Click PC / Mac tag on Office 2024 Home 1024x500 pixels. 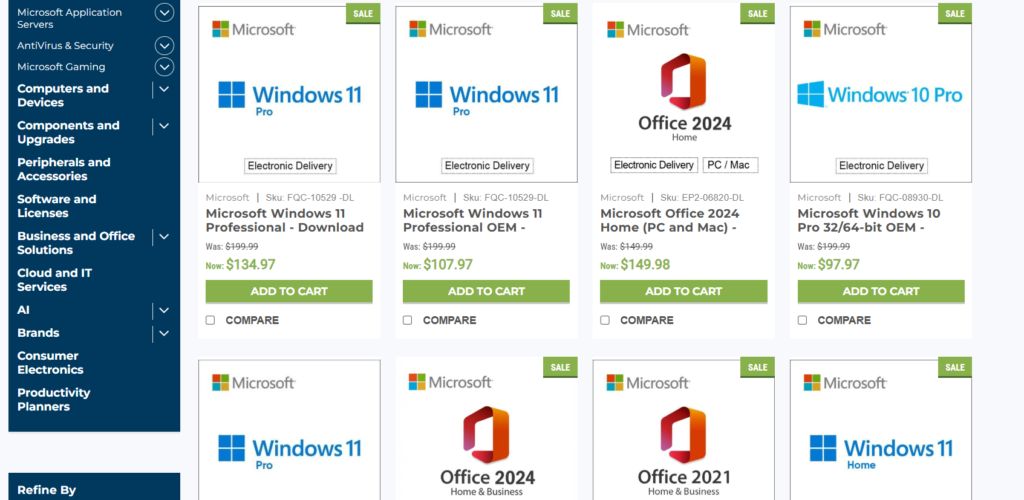[731, 165]
